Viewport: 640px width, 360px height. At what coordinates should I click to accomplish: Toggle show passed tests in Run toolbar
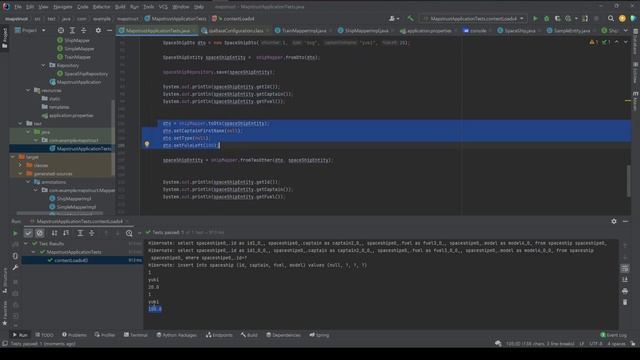pyautogui.click(x=28, y=233)
